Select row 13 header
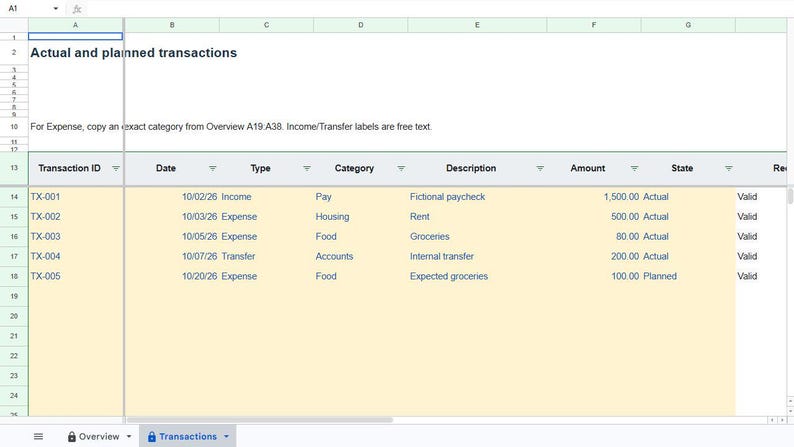 (x=14, y=168)
